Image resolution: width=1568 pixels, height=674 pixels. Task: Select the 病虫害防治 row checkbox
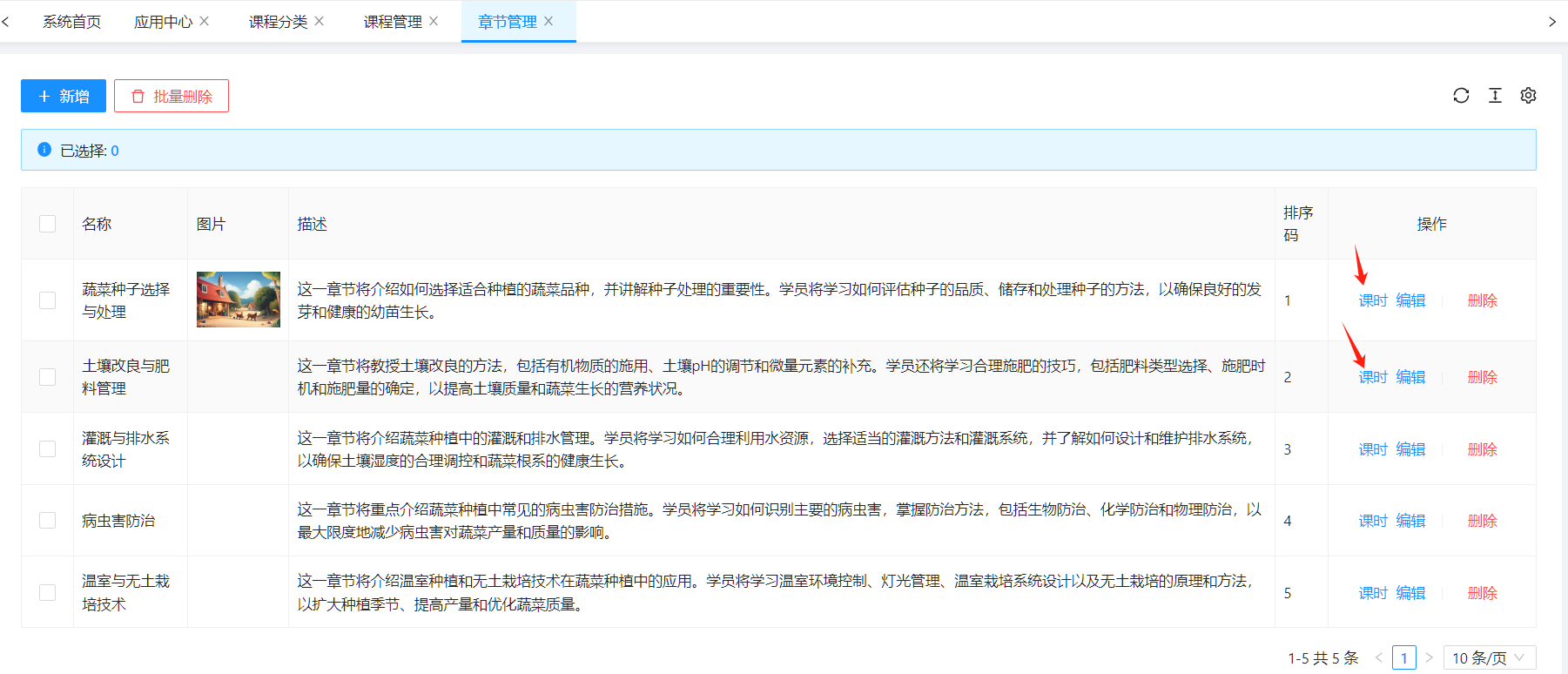(x=48, y=521)
